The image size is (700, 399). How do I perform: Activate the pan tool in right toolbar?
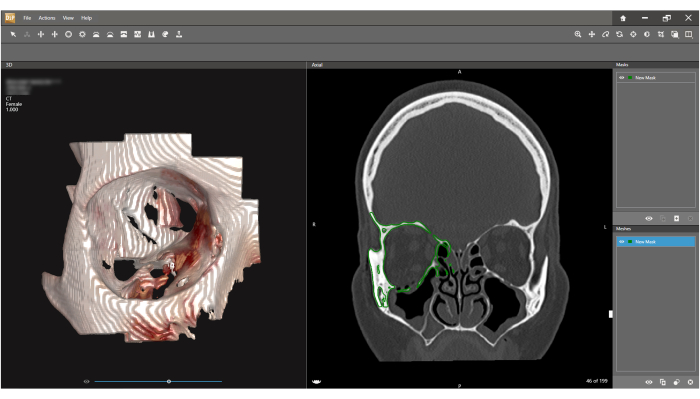tap(592, 34)
